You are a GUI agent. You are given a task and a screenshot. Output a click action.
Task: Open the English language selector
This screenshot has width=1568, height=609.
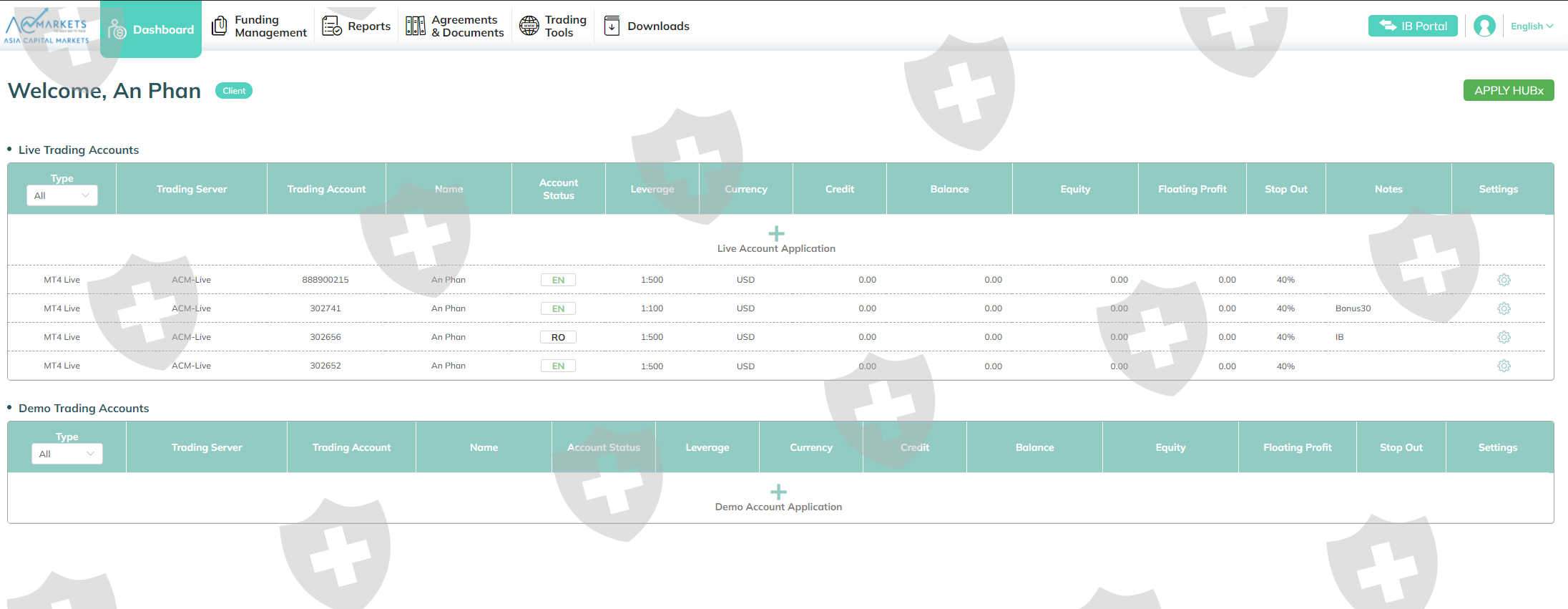1532,26
